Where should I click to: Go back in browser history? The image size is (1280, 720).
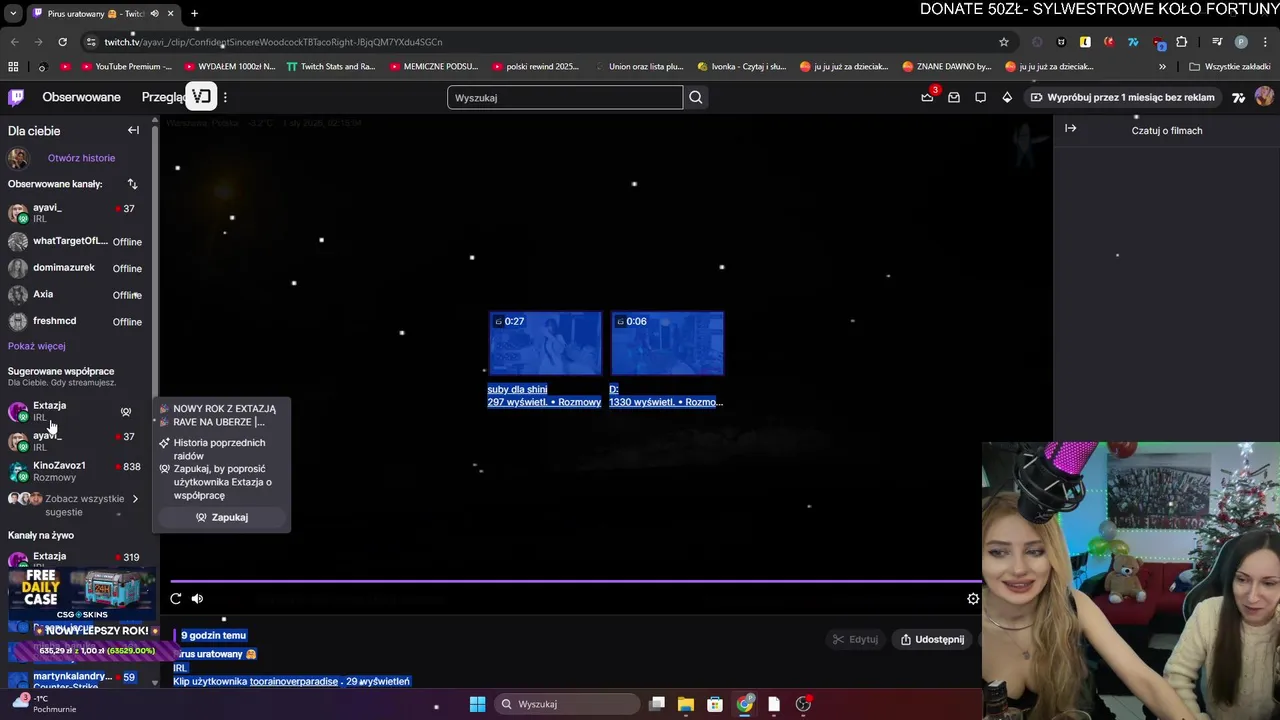pos(14,42)
